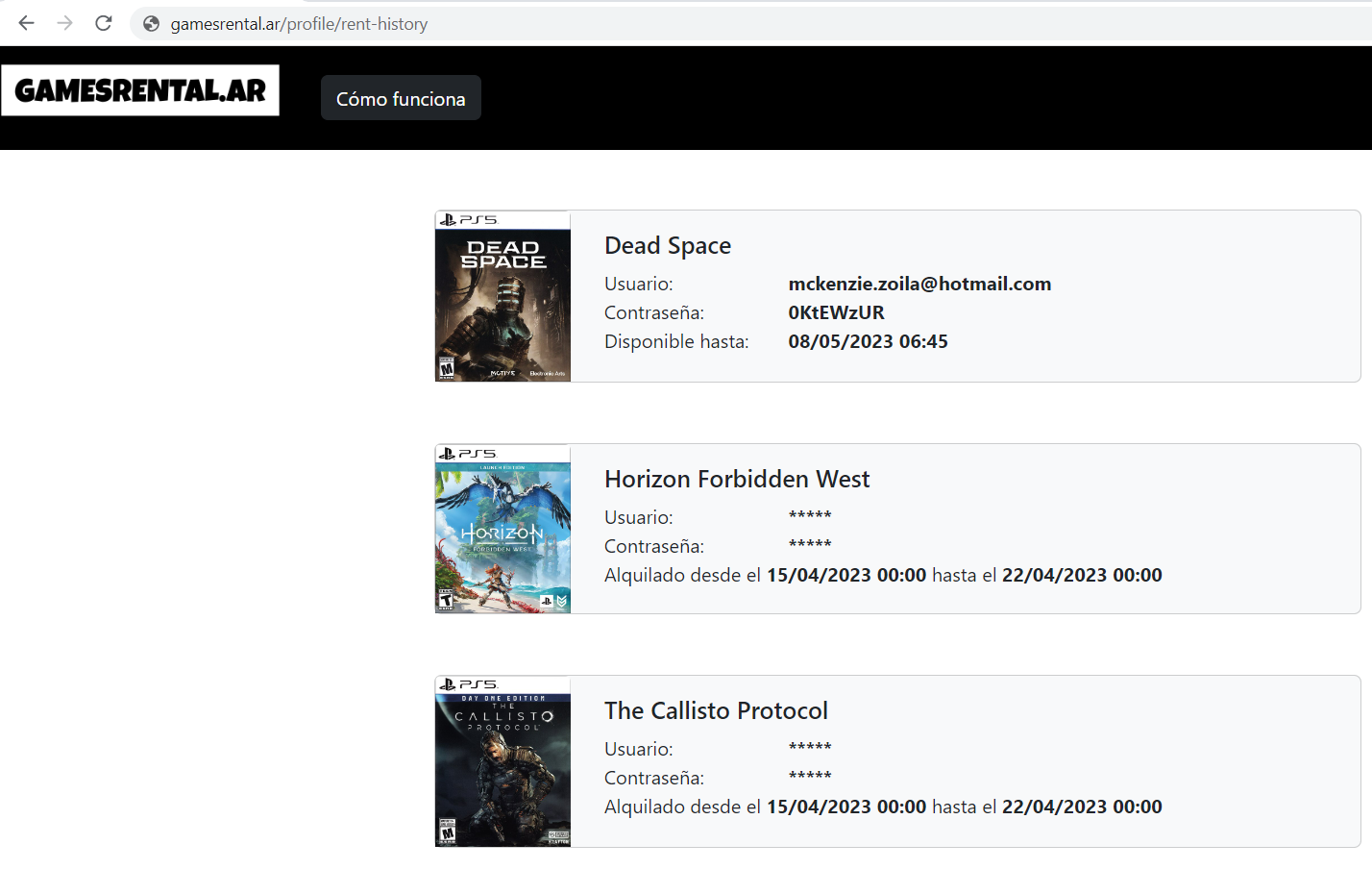Click the PS5 logo on Callisto Protocol cover

click(x=469, y=684)
